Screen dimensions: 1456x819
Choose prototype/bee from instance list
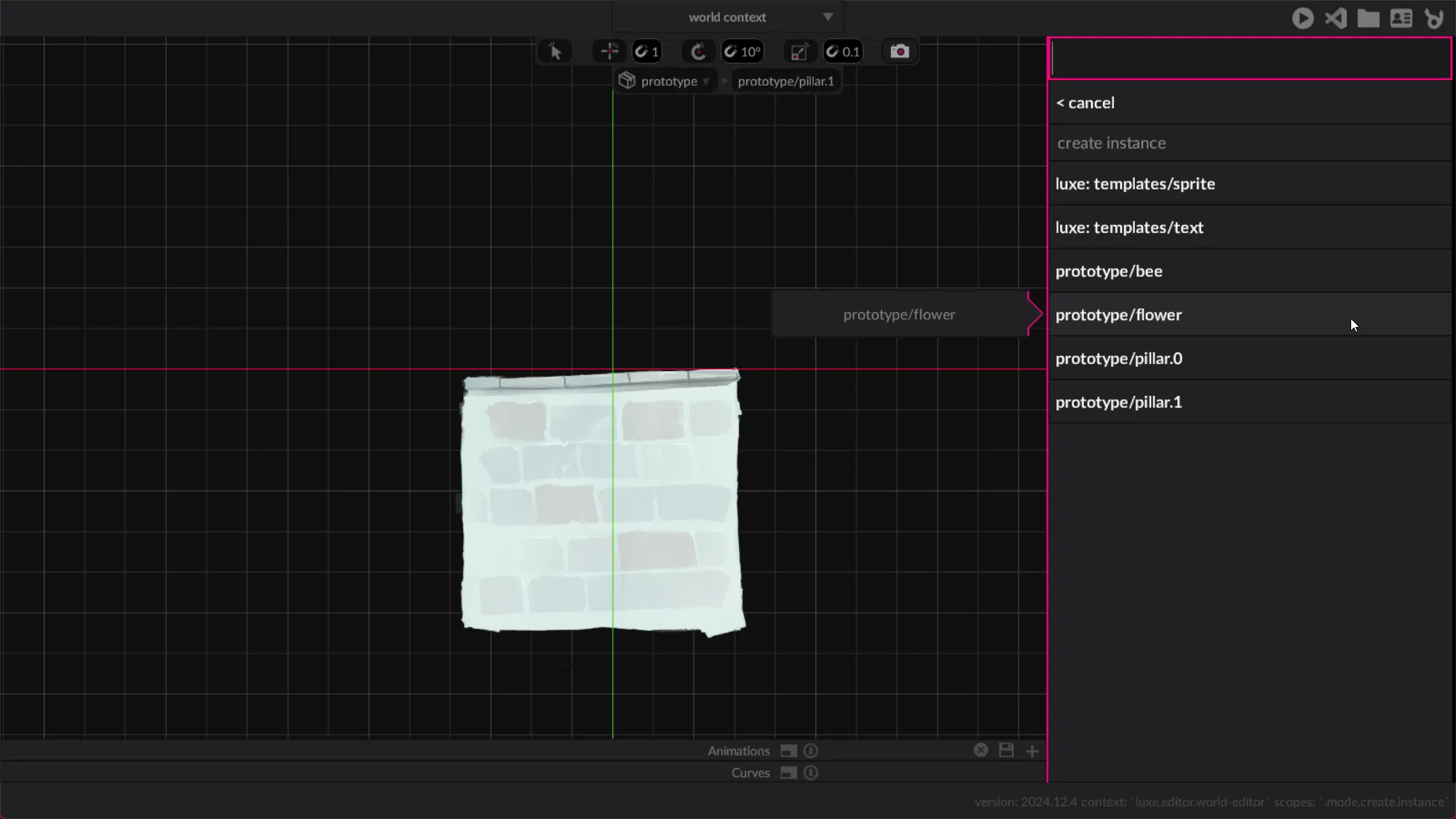click(x=1108, y=272)
